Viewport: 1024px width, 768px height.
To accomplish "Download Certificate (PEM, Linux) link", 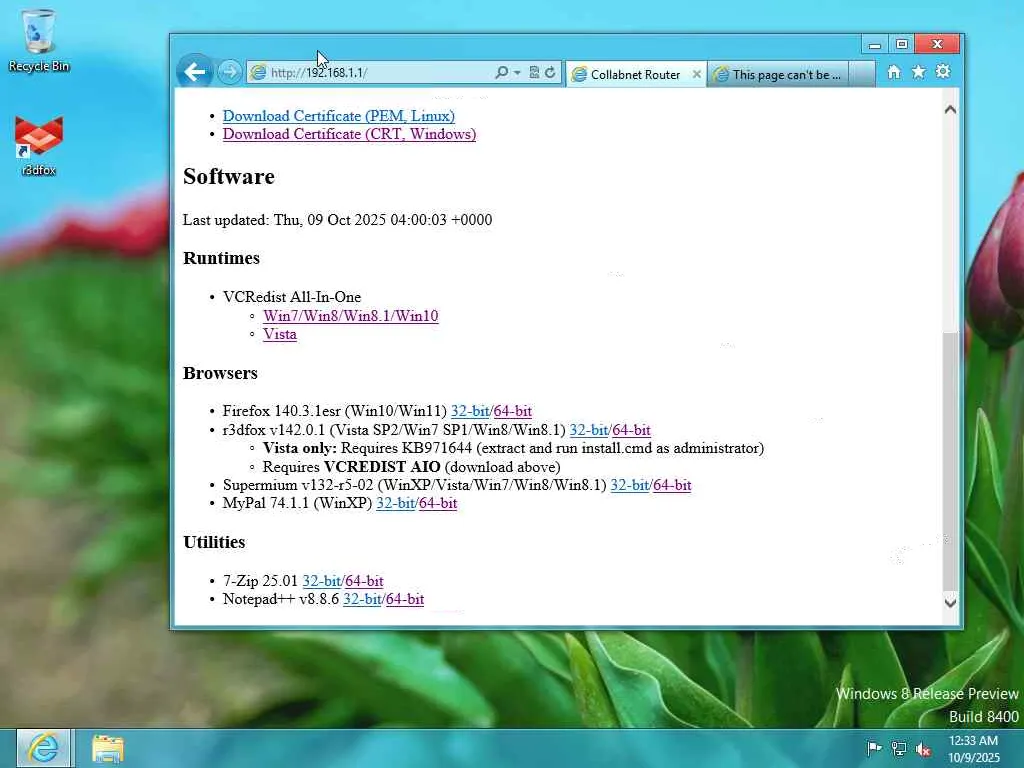I will click(338, 116).
